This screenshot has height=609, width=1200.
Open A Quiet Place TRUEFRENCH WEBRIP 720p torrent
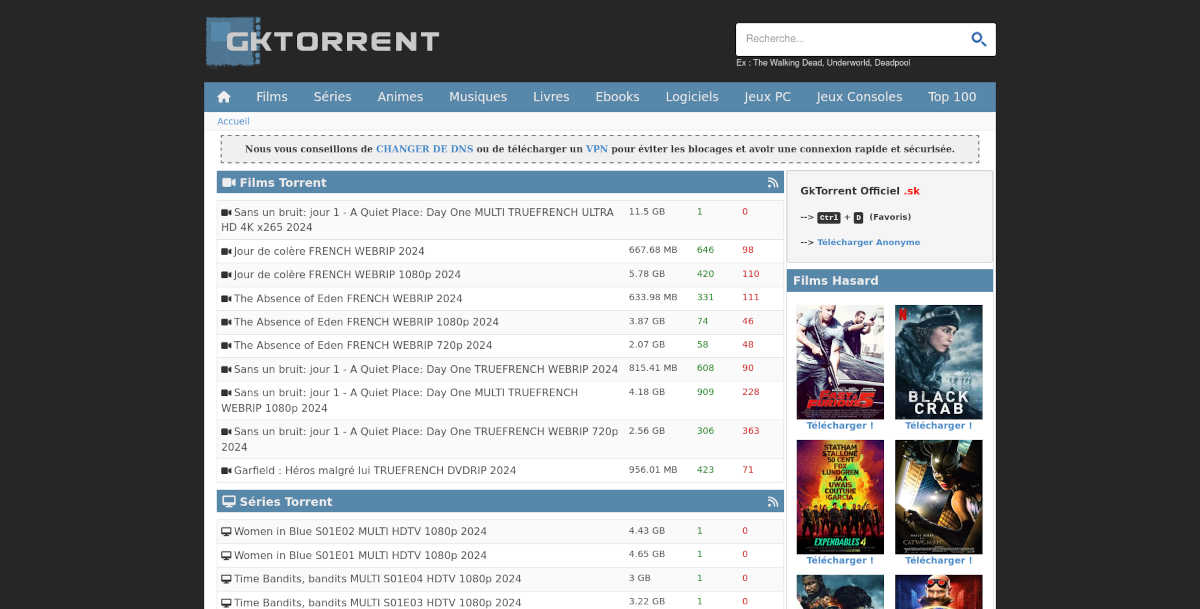click(x=420, y=439)
